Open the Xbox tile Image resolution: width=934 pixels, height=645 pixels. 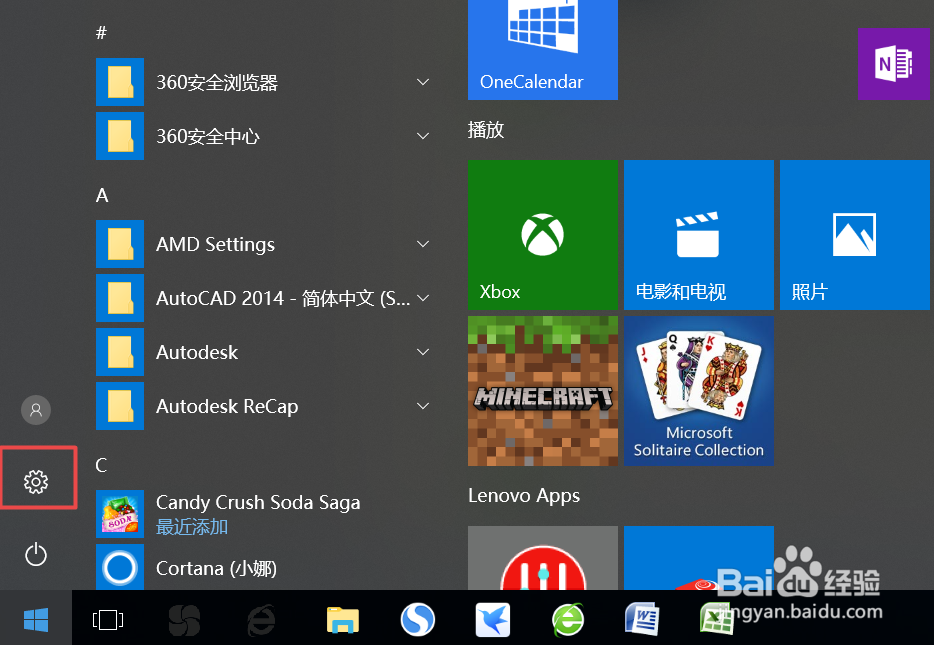tap(543, 235)
